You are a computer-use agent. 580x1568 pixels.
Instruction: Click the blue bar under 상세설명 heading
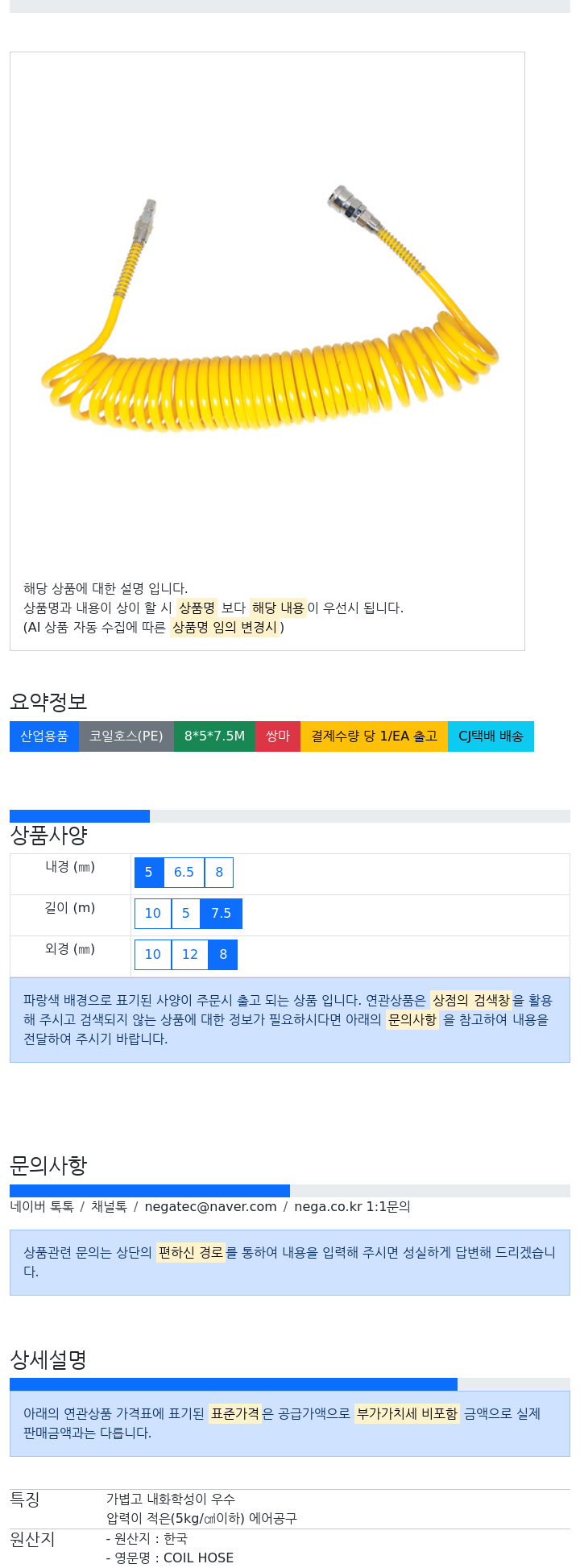234,1384
